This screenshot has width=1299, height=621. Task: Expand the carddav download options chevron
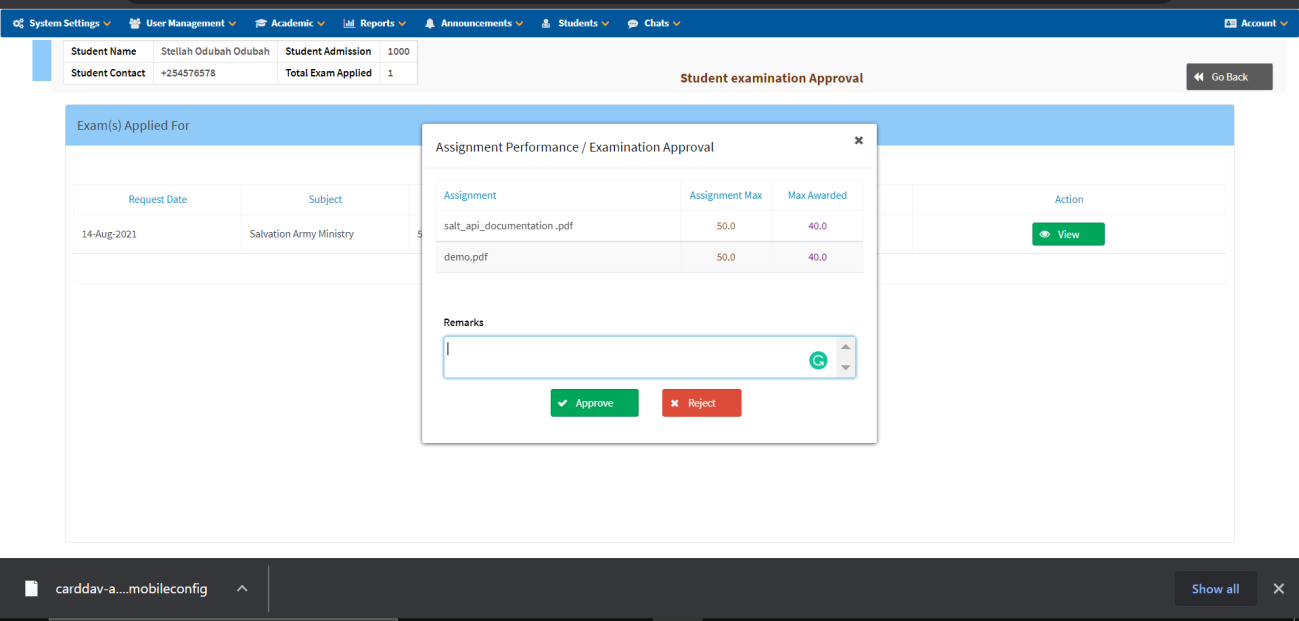(242, 588)
